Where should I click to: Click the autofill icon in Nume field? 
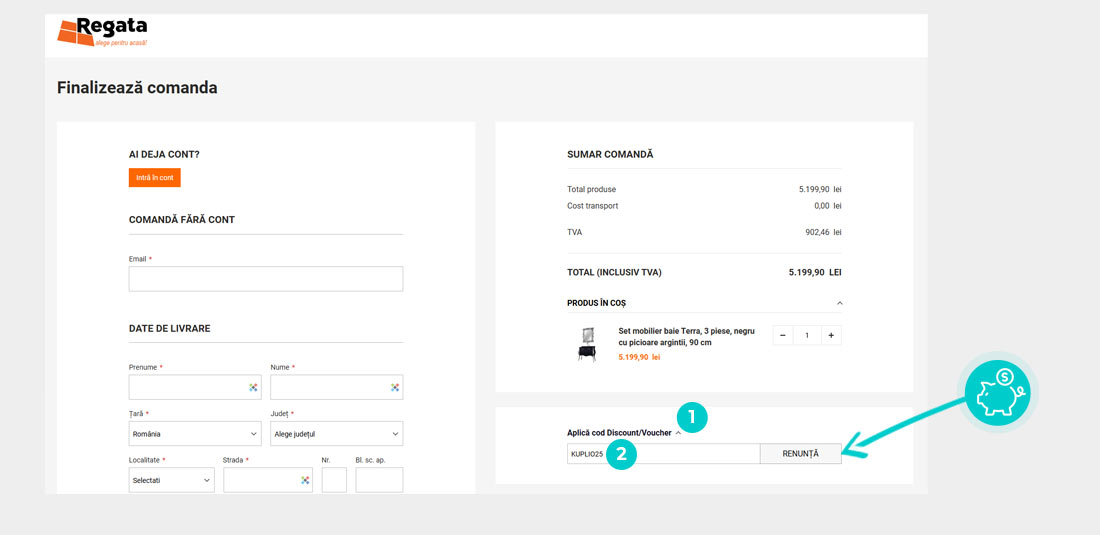click(395, 387)
